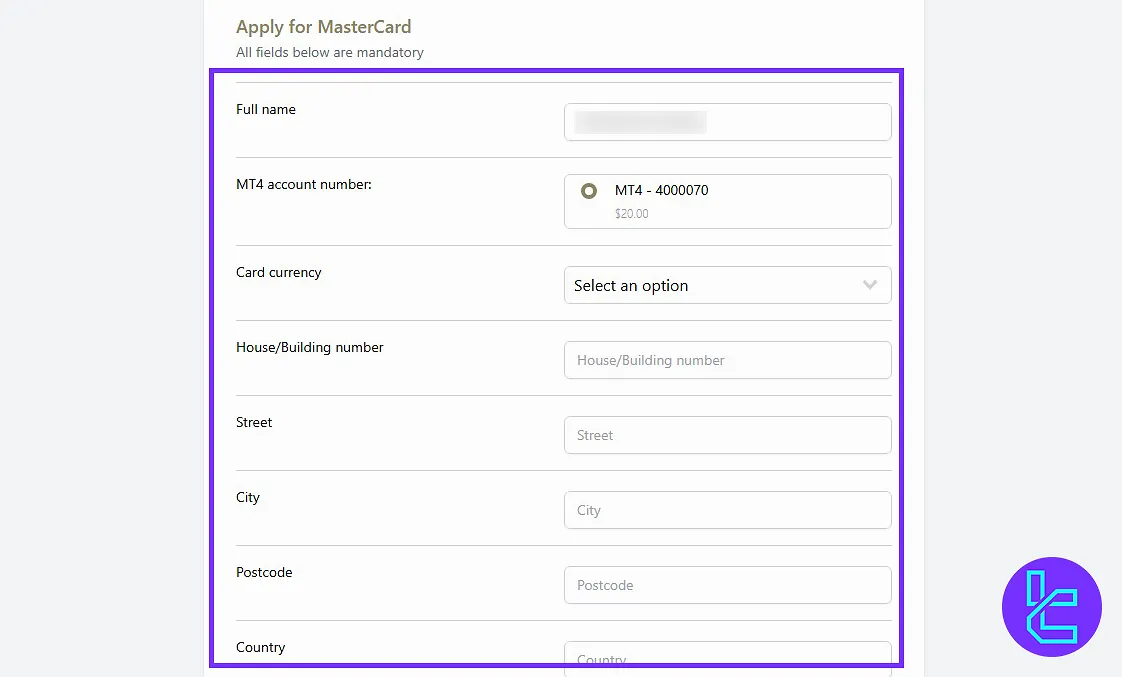The height and width of the screenshot is (677, 1122).
Task: Click the purple logo icon in corner
Action: click(x=1051, y=607)
